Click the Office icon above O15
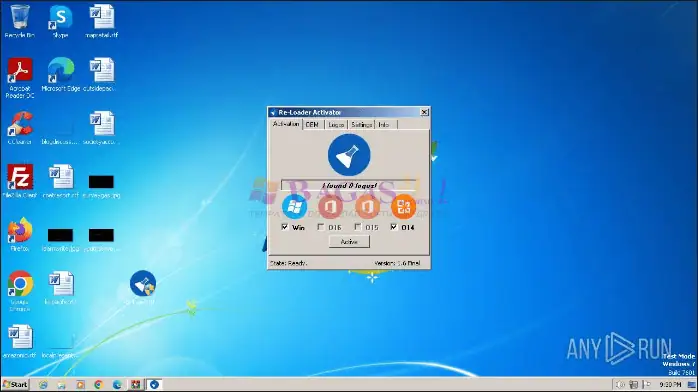Image resolution: width=698 pixels, height=392 pixels. (x=367, y=206)
